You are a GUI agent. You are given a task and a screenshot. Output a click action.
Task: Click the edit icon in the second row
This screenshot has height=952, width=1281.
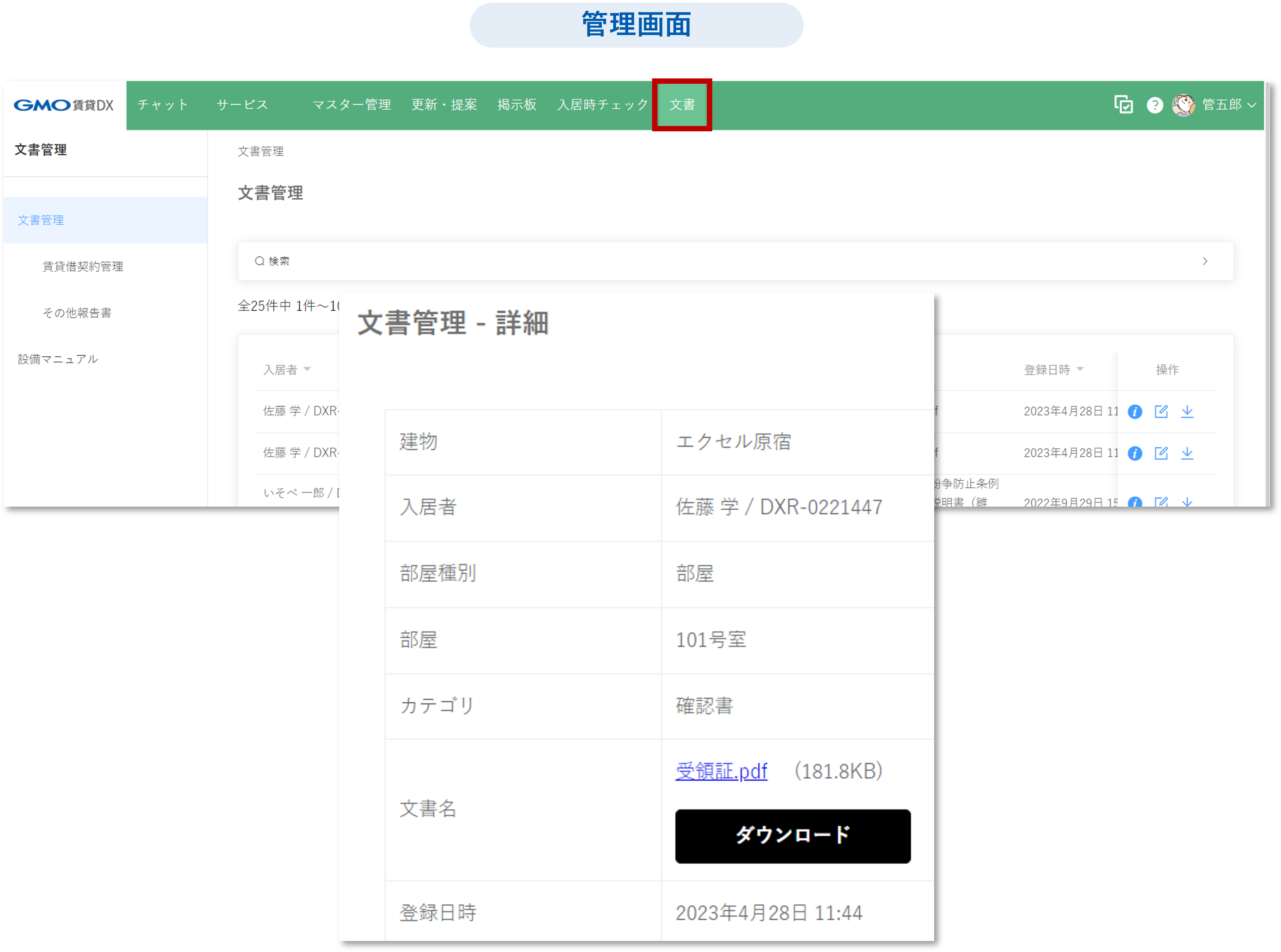pyautogui.click(x=1161, y=453)
